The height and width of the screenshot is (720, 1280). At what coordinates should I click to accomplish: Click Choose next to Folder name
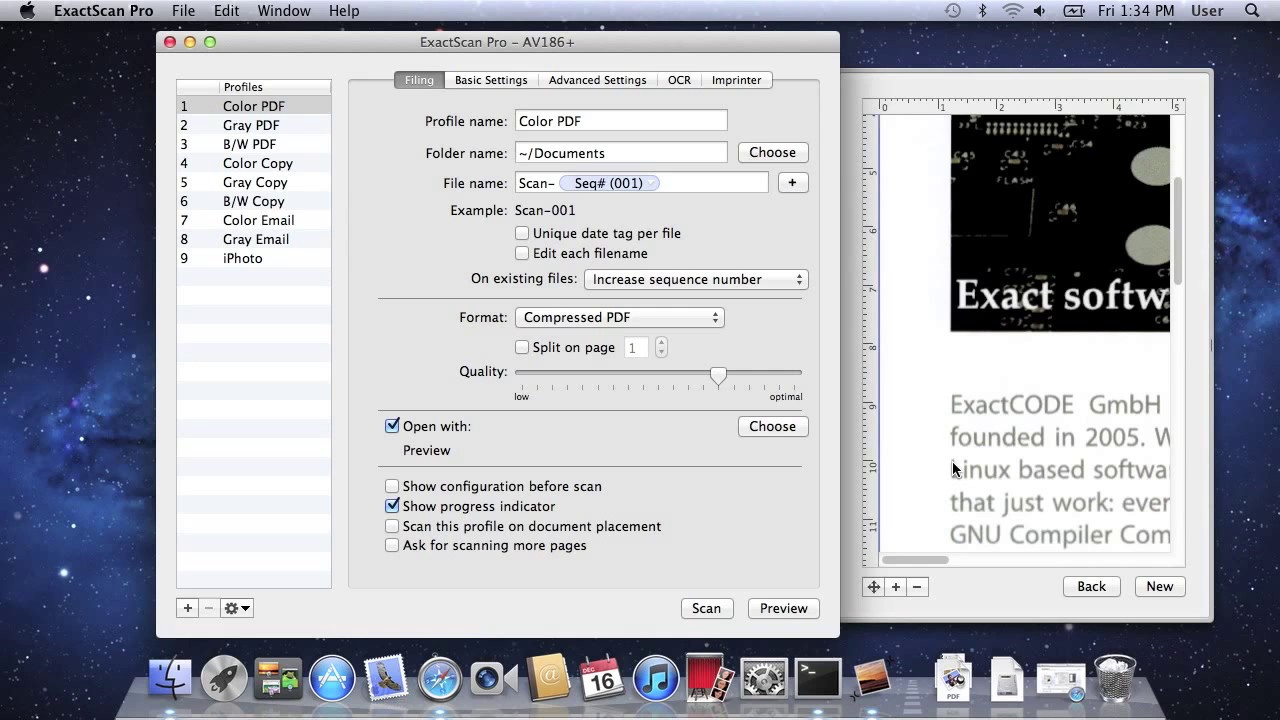click(773, 153)
